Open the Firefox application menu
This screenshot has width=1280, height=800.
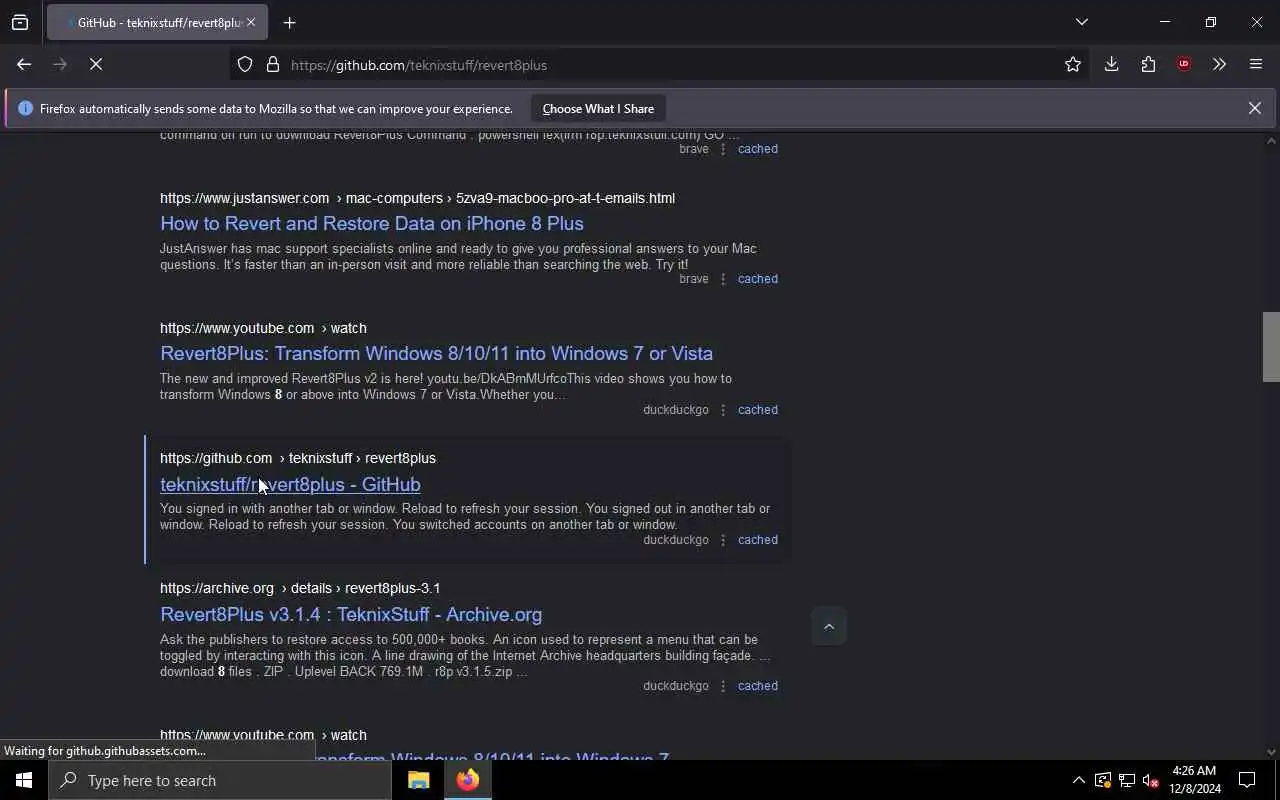pyautogui.click(x=1256, y=64)
